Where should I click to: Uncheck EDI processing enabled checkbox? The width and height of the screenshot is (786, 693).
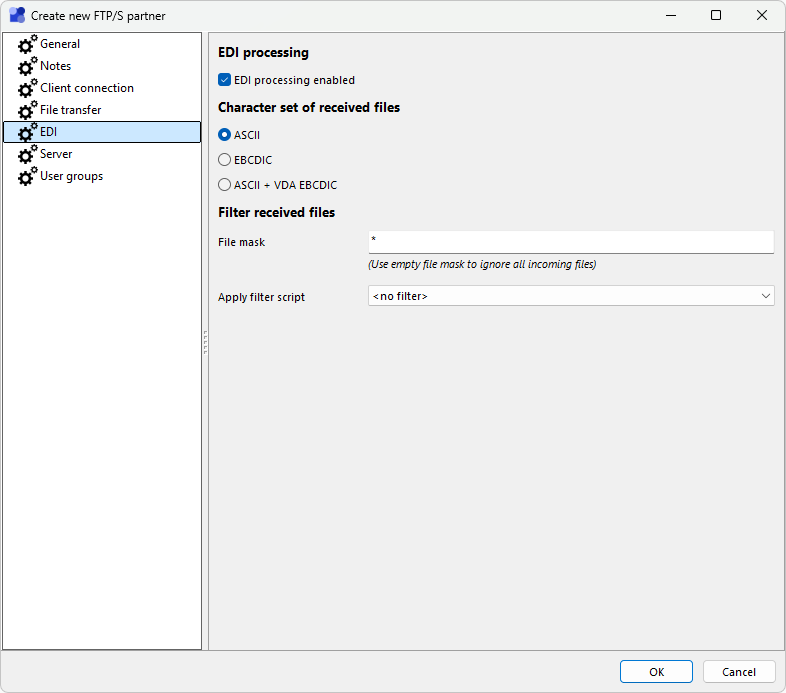click(224, 80)
